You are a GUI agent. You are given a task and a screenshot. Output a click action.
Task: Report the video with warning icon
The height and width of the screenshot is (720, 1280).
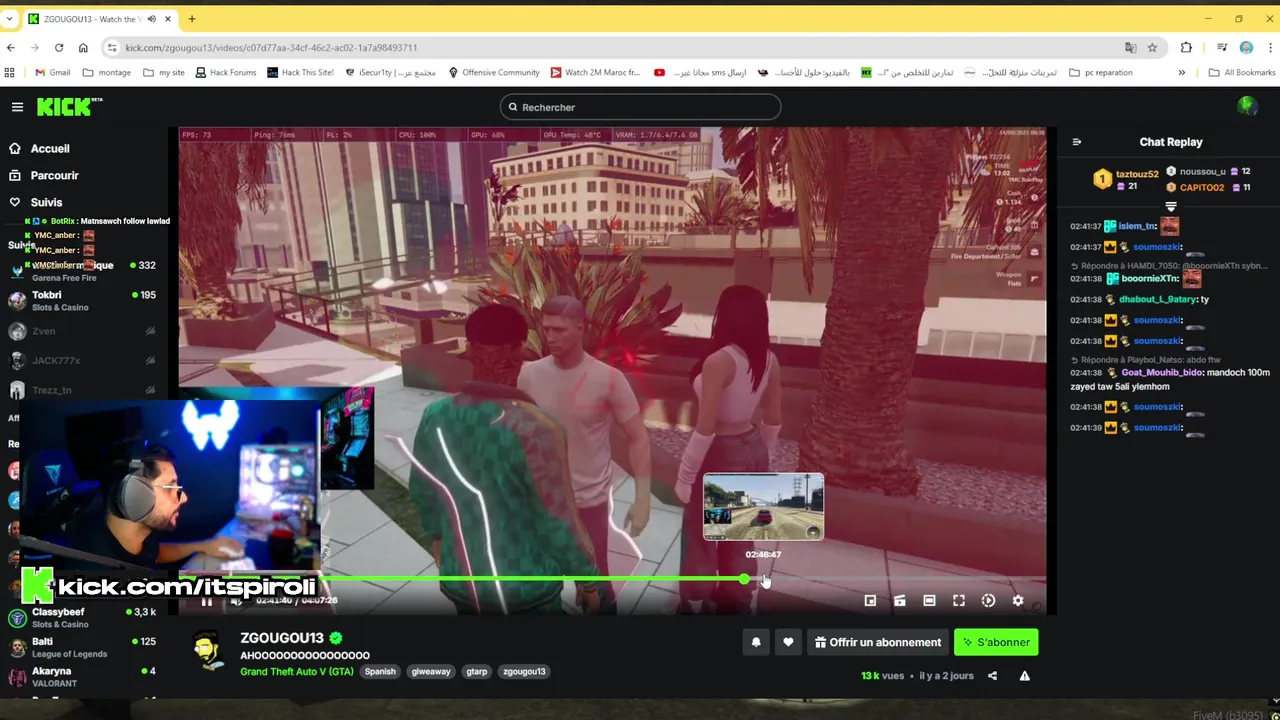coord(1025,676)
